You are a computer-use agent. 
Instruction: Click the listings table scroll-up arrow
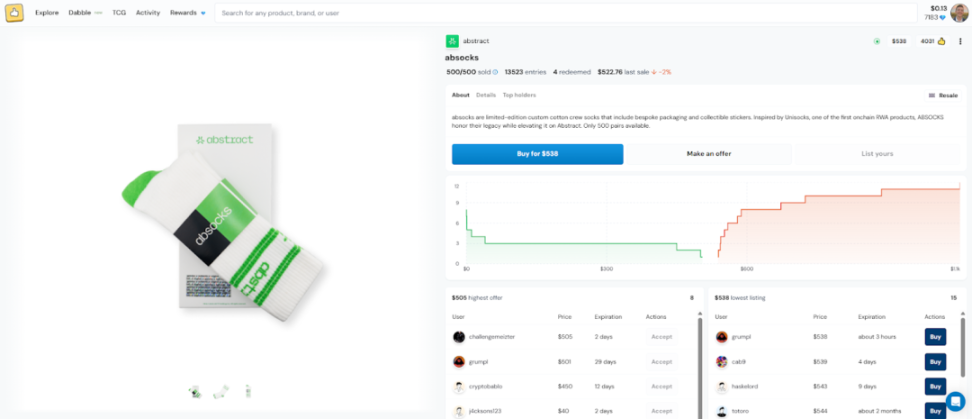click(x=963, y=314)
